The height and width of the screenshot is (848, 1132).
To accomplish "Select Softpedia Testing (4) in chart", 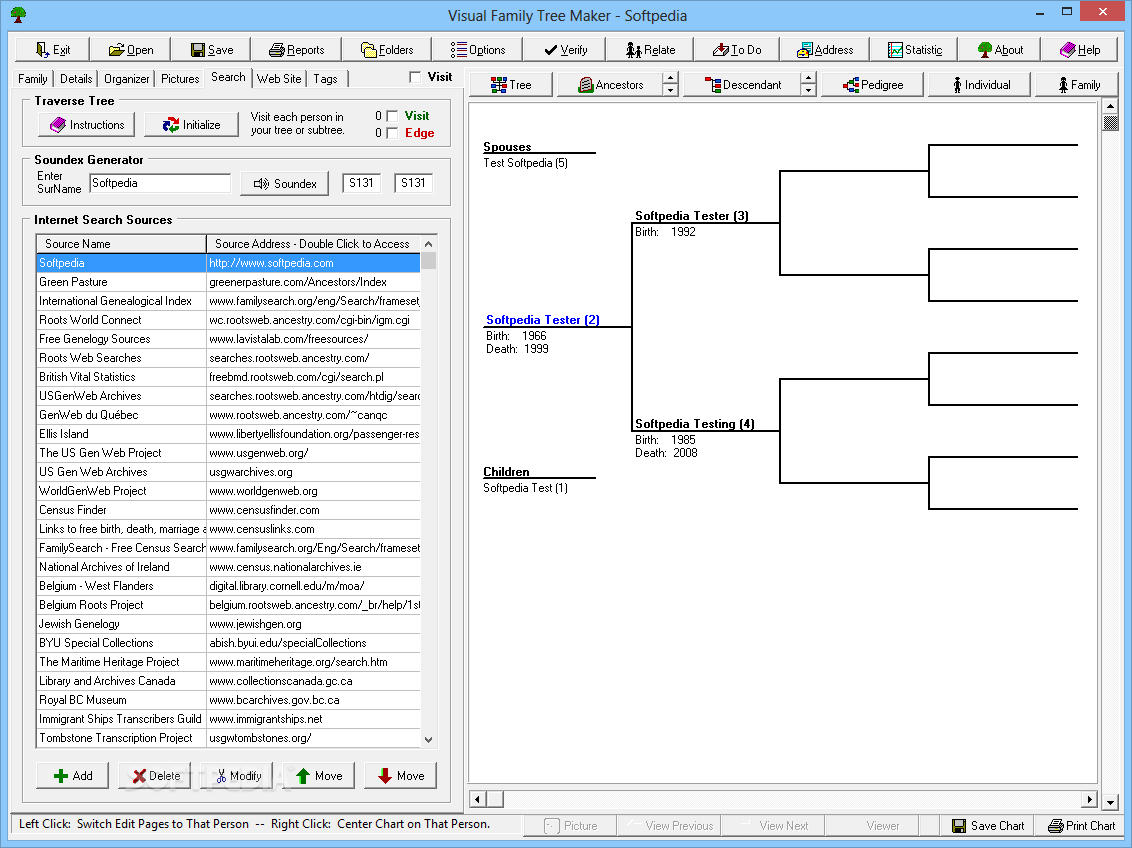I will pos(695,424).
